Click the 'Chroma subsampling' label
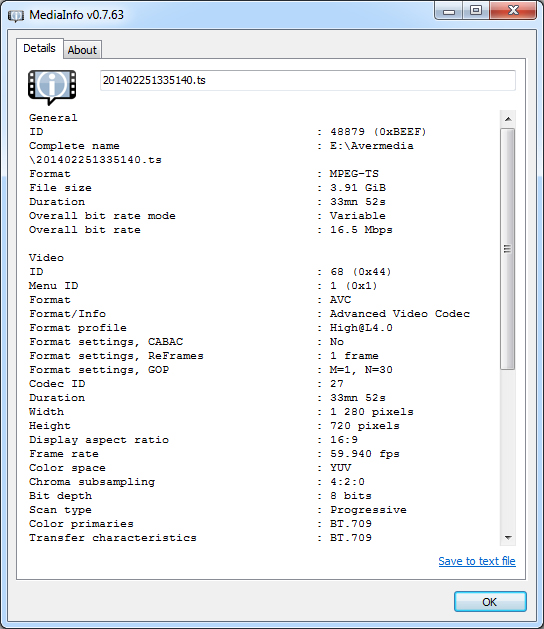Screen dimensions: 544x629 pos(92,482)
